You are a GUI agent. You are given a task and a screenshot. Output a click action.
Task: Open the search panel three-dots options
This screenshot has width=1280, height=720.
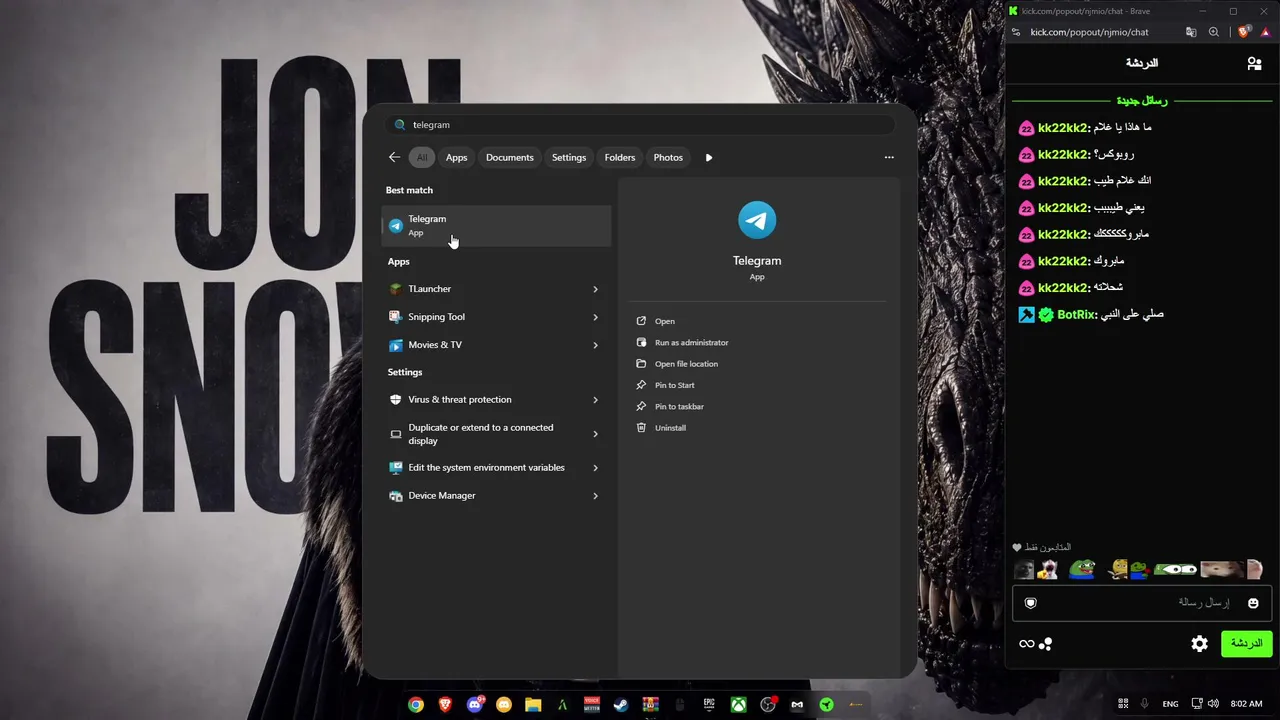pyautogui.click(x=889, y=157)
